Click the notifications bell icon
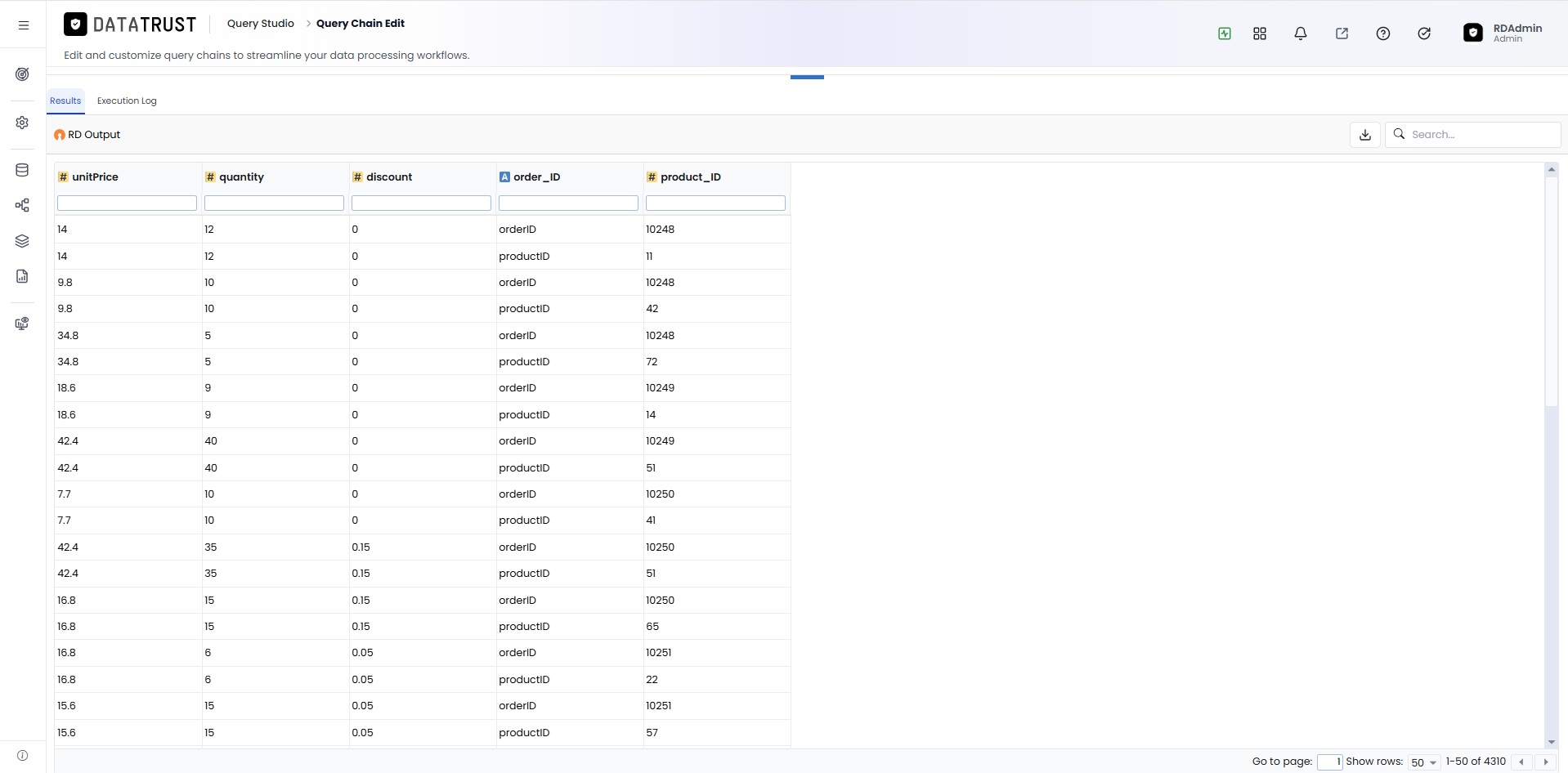The width and height of the screenshot is (1568, 773). (1301, 34)
